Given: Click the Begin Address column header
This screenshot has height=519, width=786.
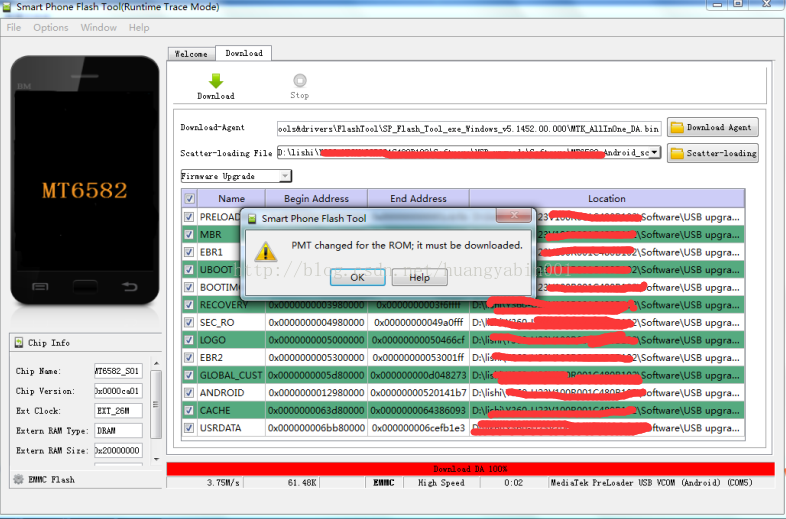Looking at the screenshot, I should coord(316,199).
